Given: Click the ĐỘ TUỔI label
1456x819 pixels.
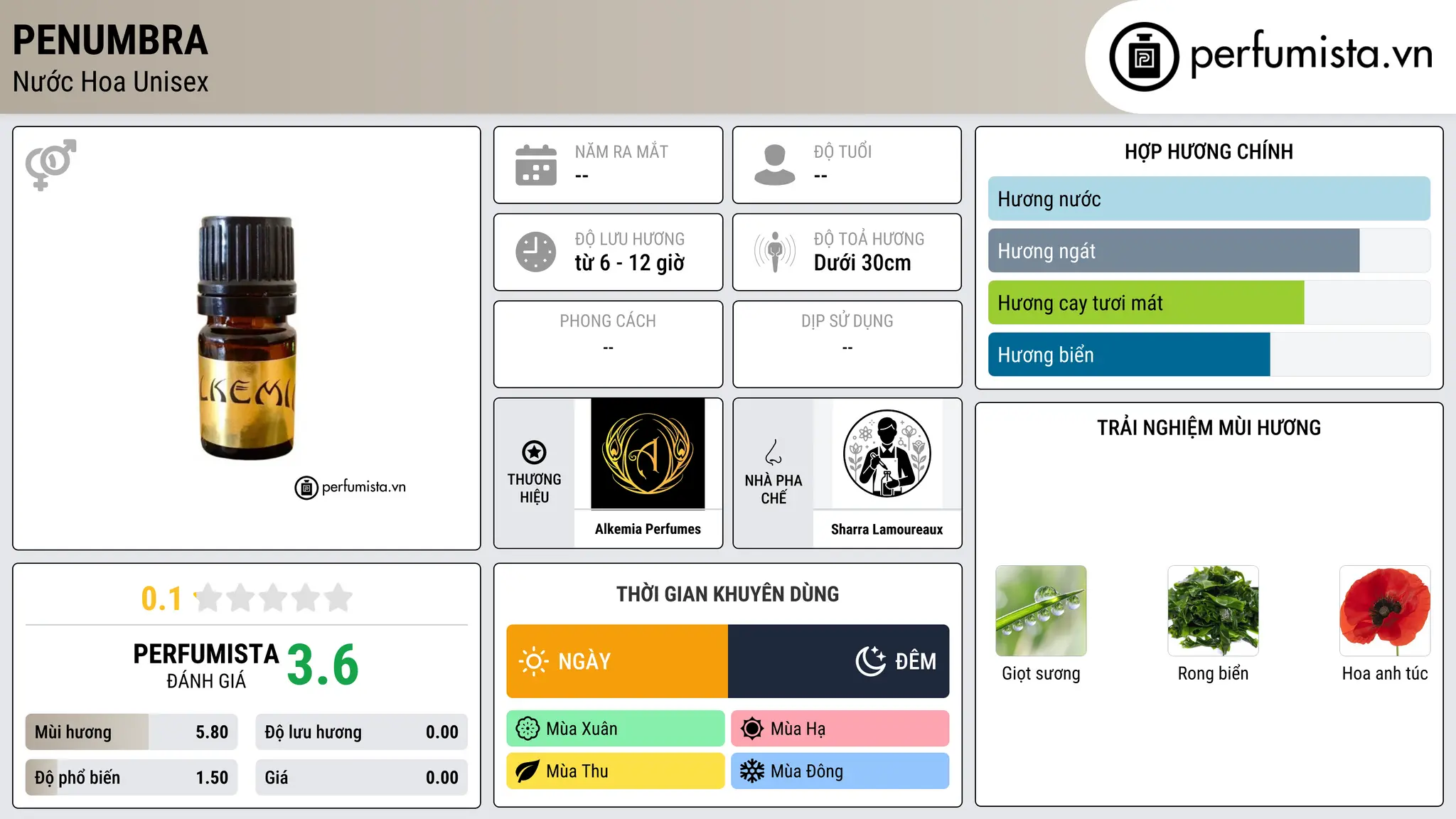Looking at the screenshot, I should 842,151.
